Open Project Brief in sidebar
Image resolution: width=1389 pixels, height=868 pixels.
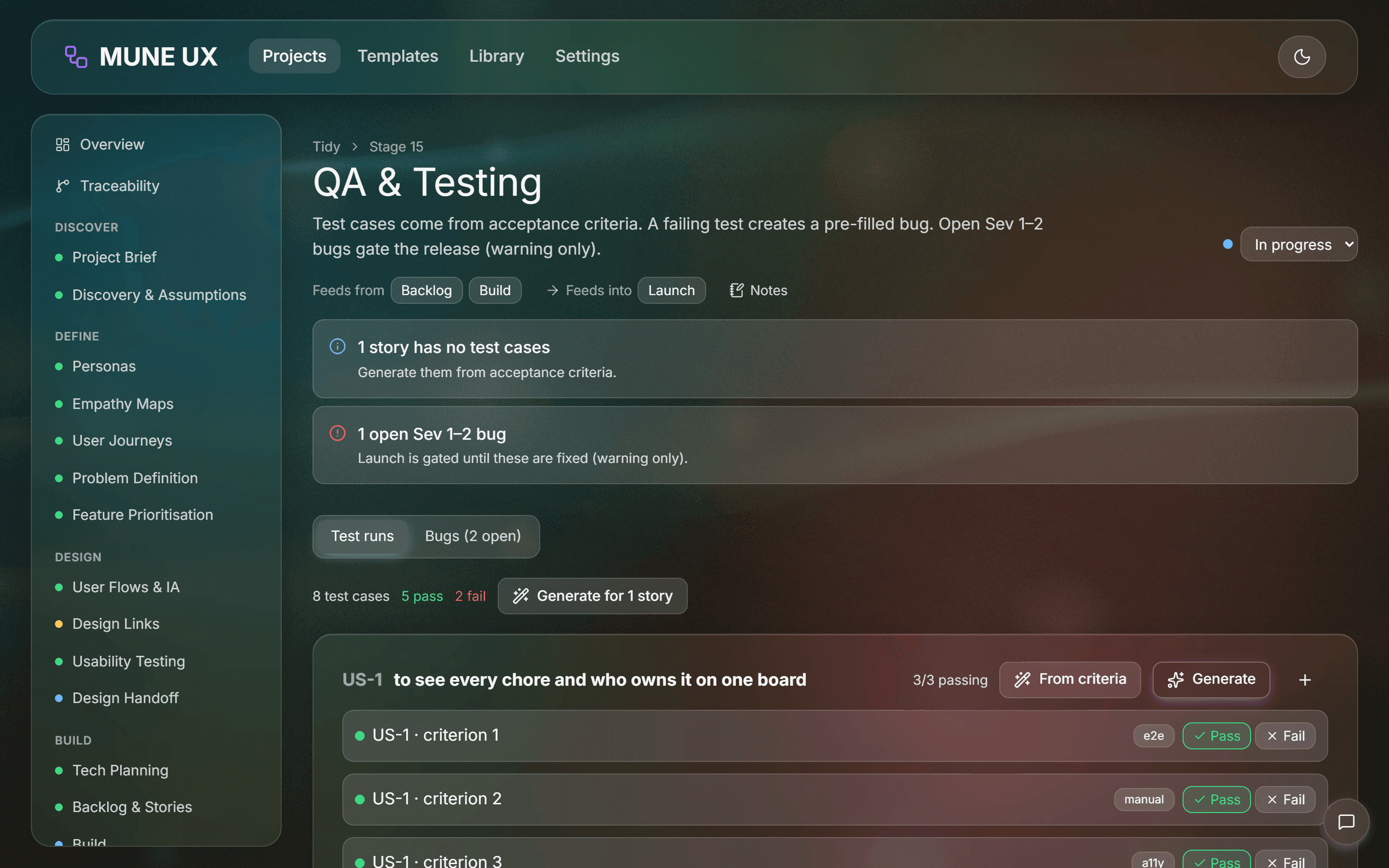pyautogui.click(x=114, y=257)
